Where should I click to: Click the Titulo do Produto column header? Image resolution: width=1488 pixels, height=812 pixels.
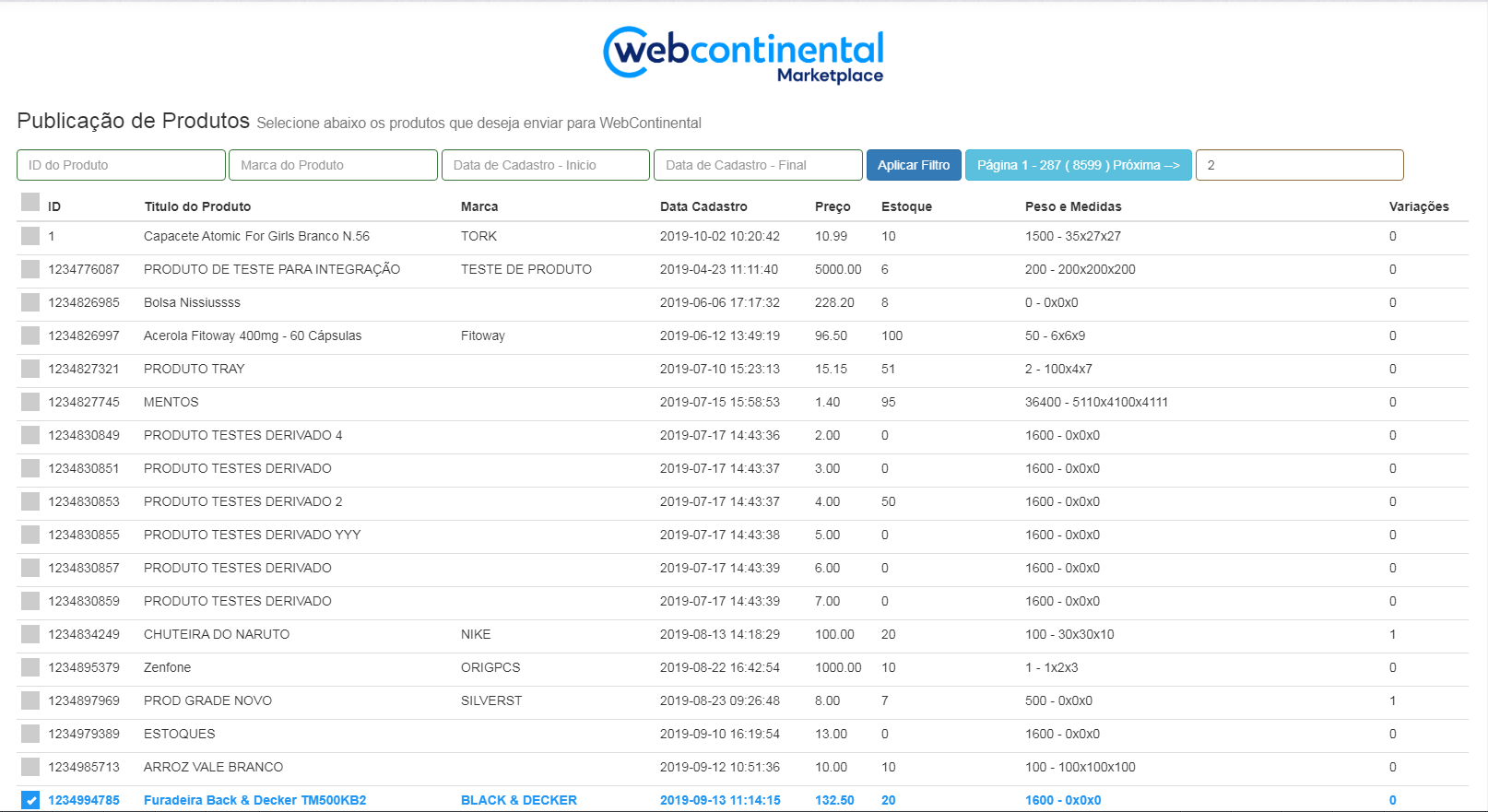[x=197, y=206]
